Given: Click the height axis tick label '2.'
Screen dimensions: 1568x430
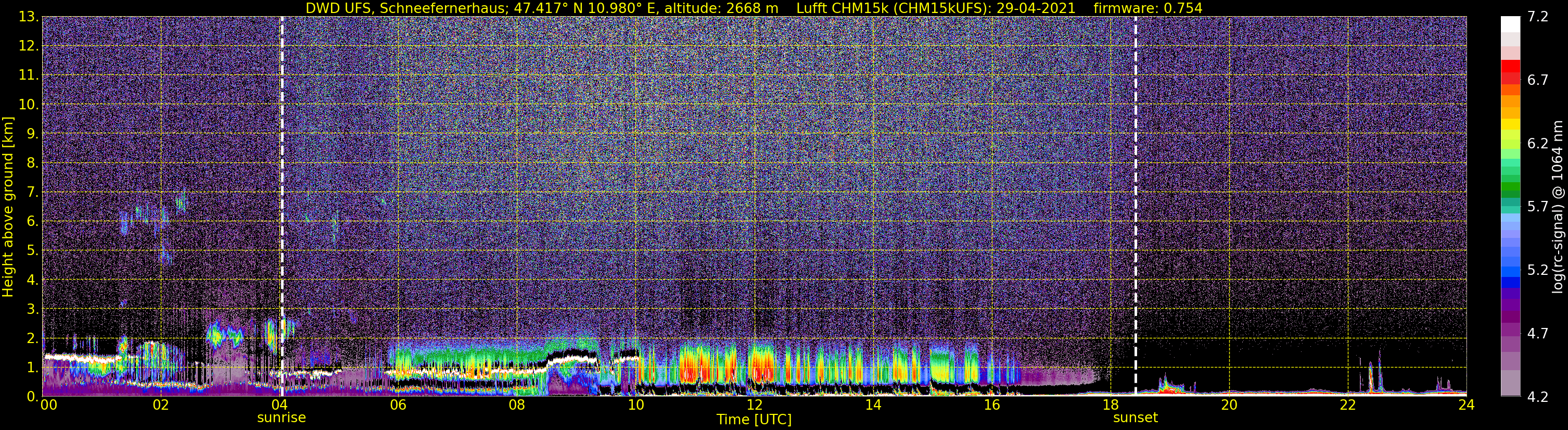Looking at the screenshot, I should [x=32, y=339].
